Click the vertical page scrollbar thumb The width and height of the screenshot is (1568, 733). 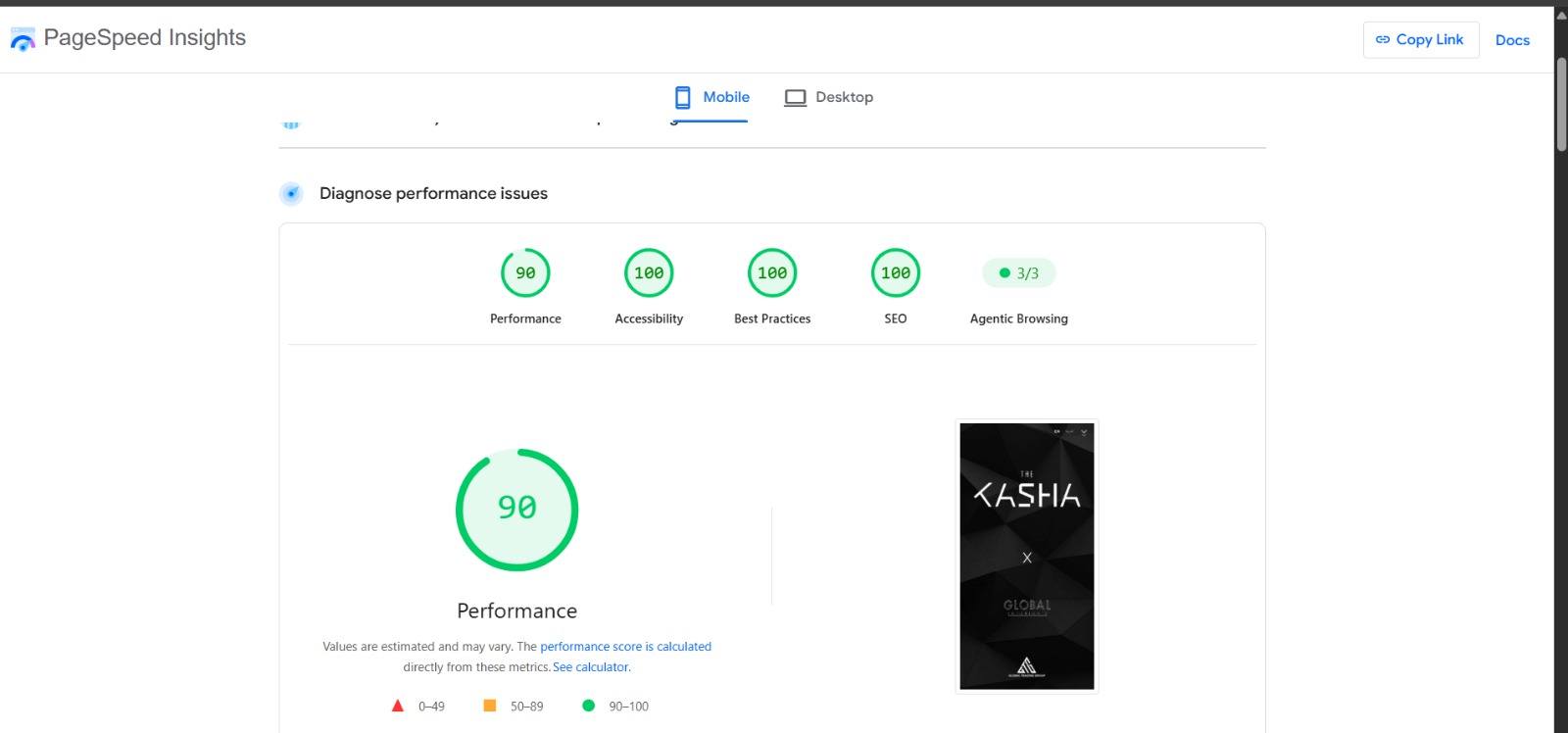[x=1561, y=105]
